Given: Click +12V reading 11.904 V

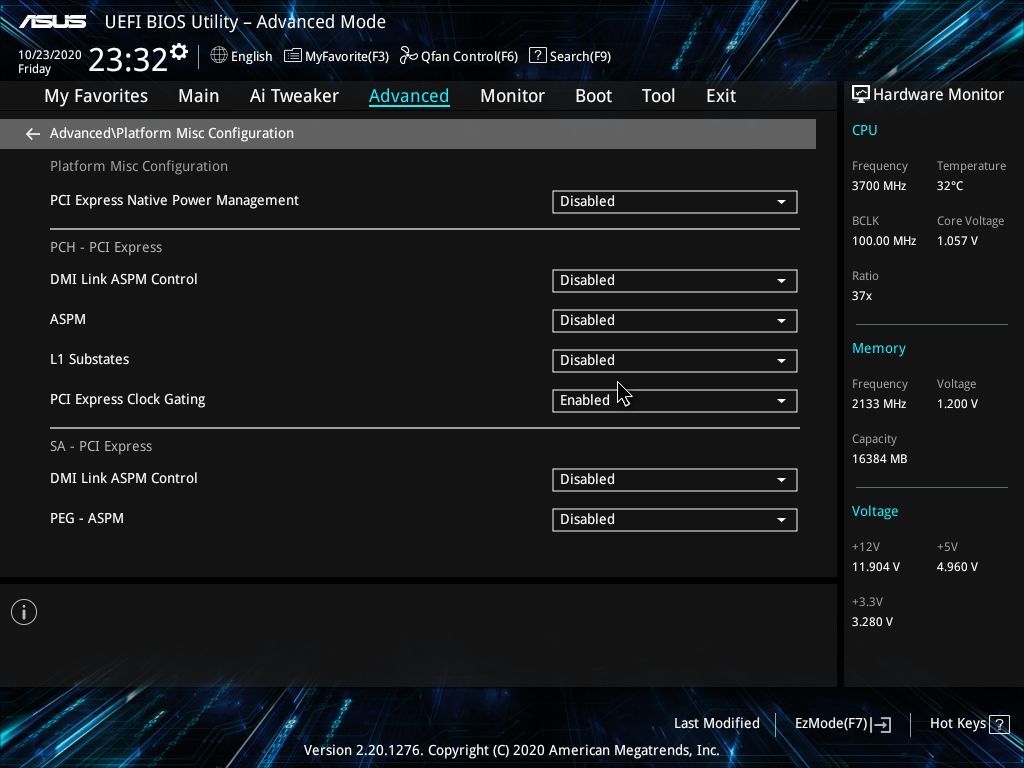Looking at the screenshot, I should click(875, 567).
